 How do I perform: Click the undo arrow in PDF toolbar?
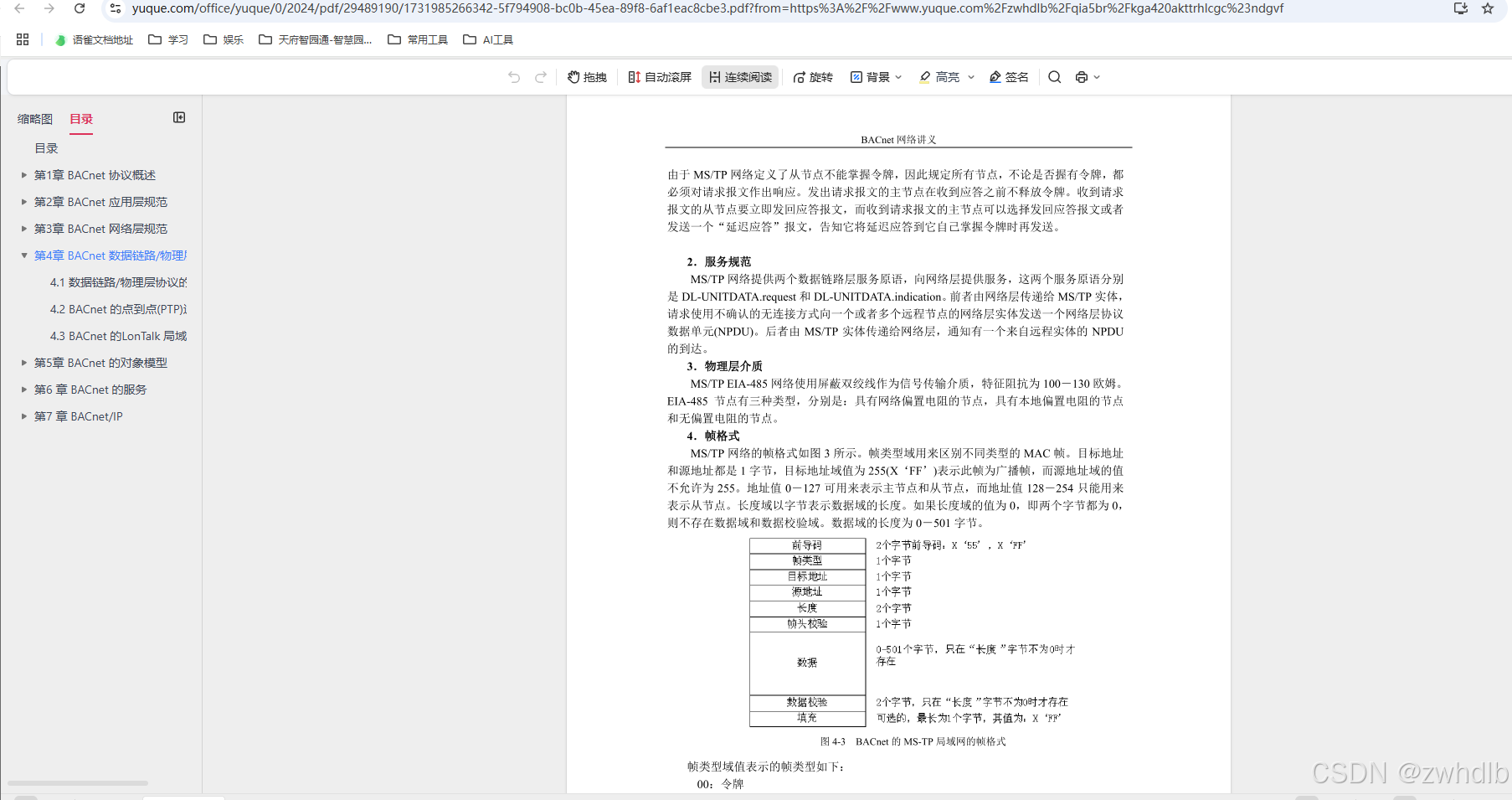pyautogui.click(x=514, y=77)
